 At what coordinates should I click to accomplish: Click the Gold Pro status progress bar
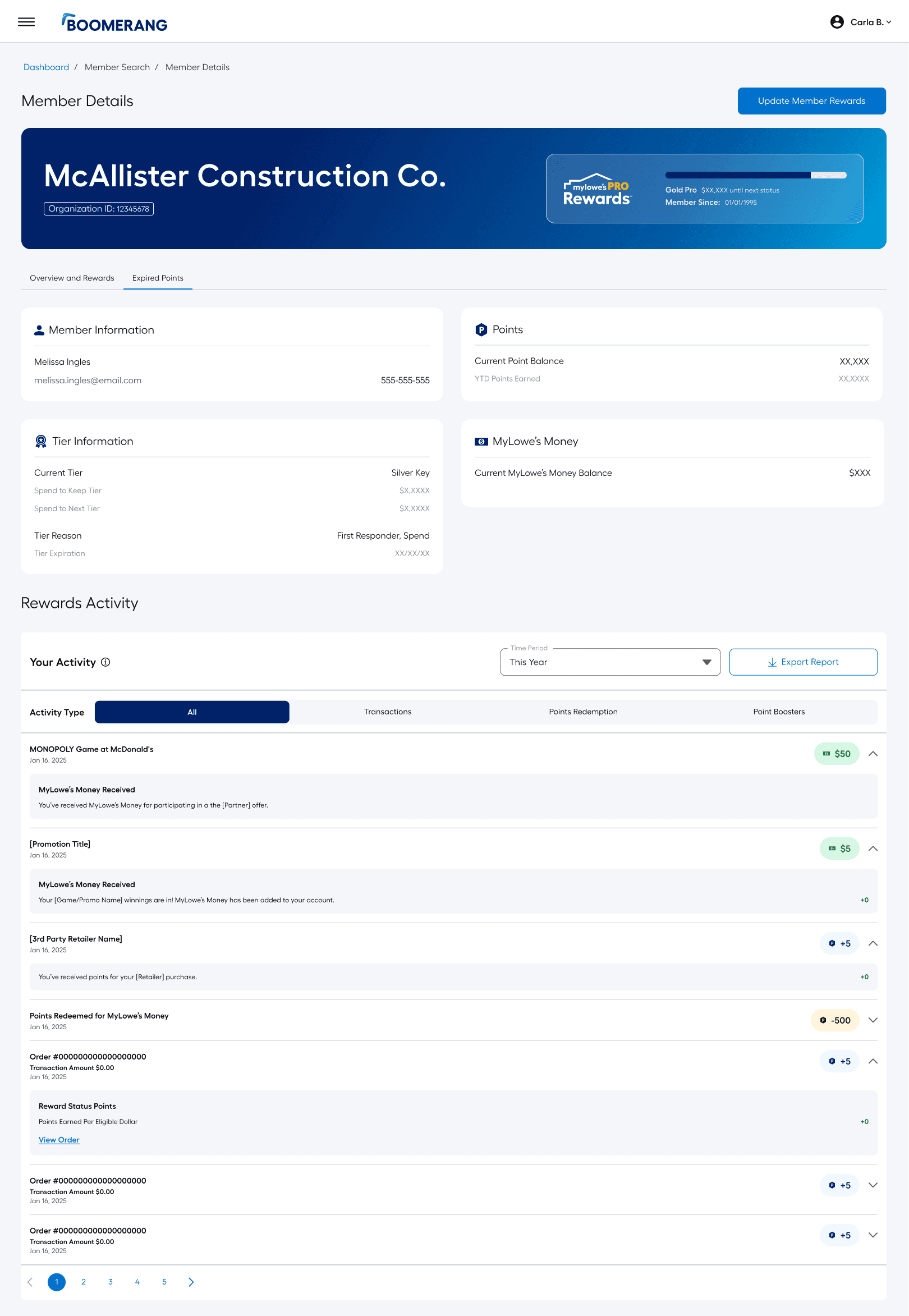(755, 175)
